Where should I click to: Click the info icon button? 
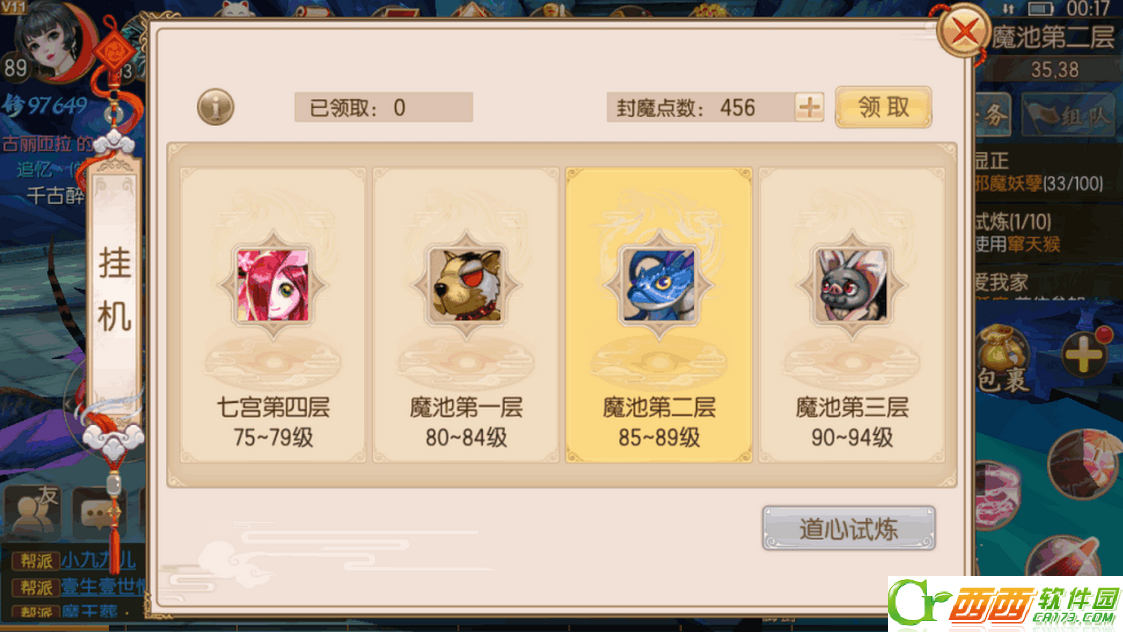216,107
